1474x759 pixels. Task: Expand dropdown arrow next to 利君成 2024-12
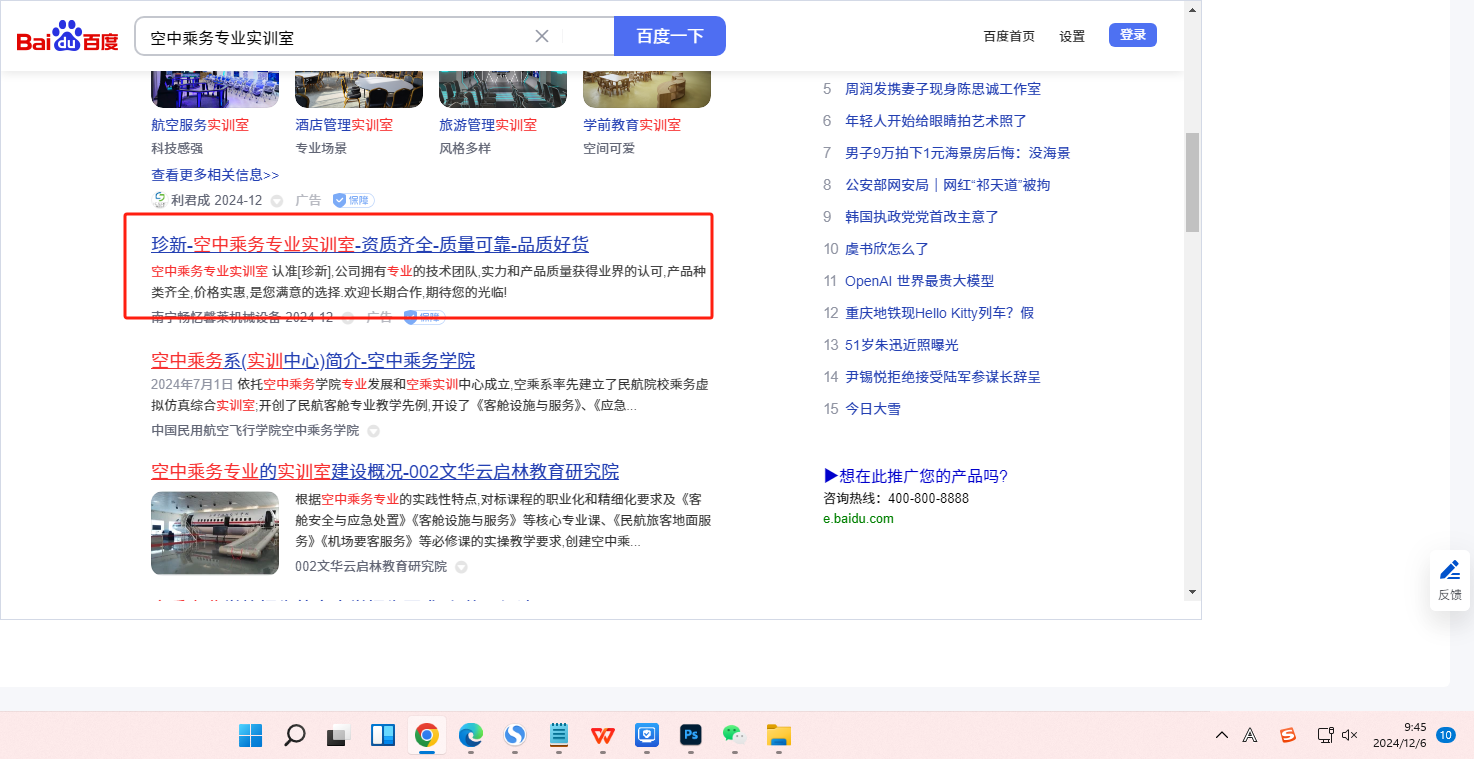pyautogui.click(x=277, y=201)
